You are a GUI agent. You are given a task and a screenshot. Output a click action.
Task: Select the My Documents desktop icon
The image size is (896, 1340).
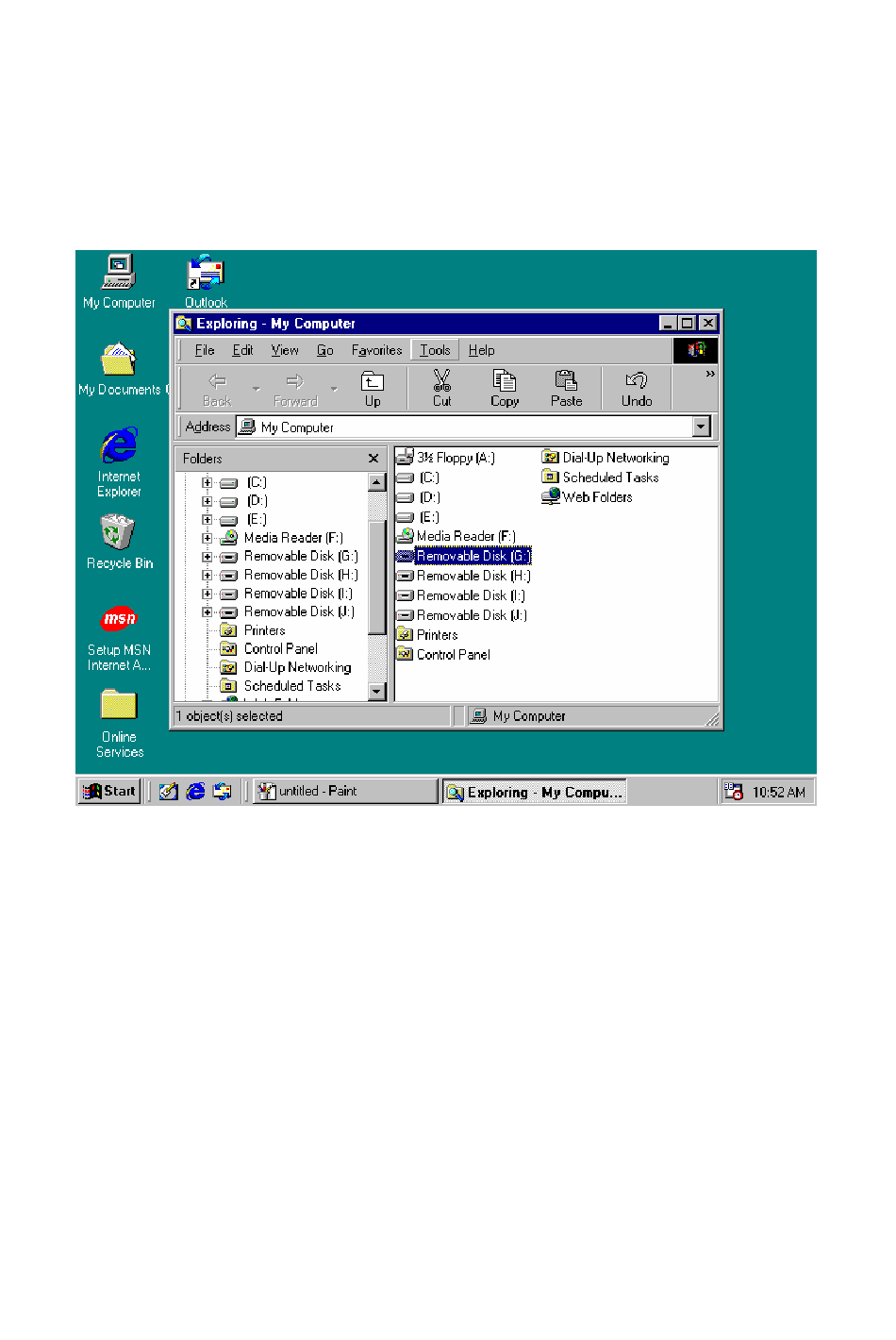(119, 369)
